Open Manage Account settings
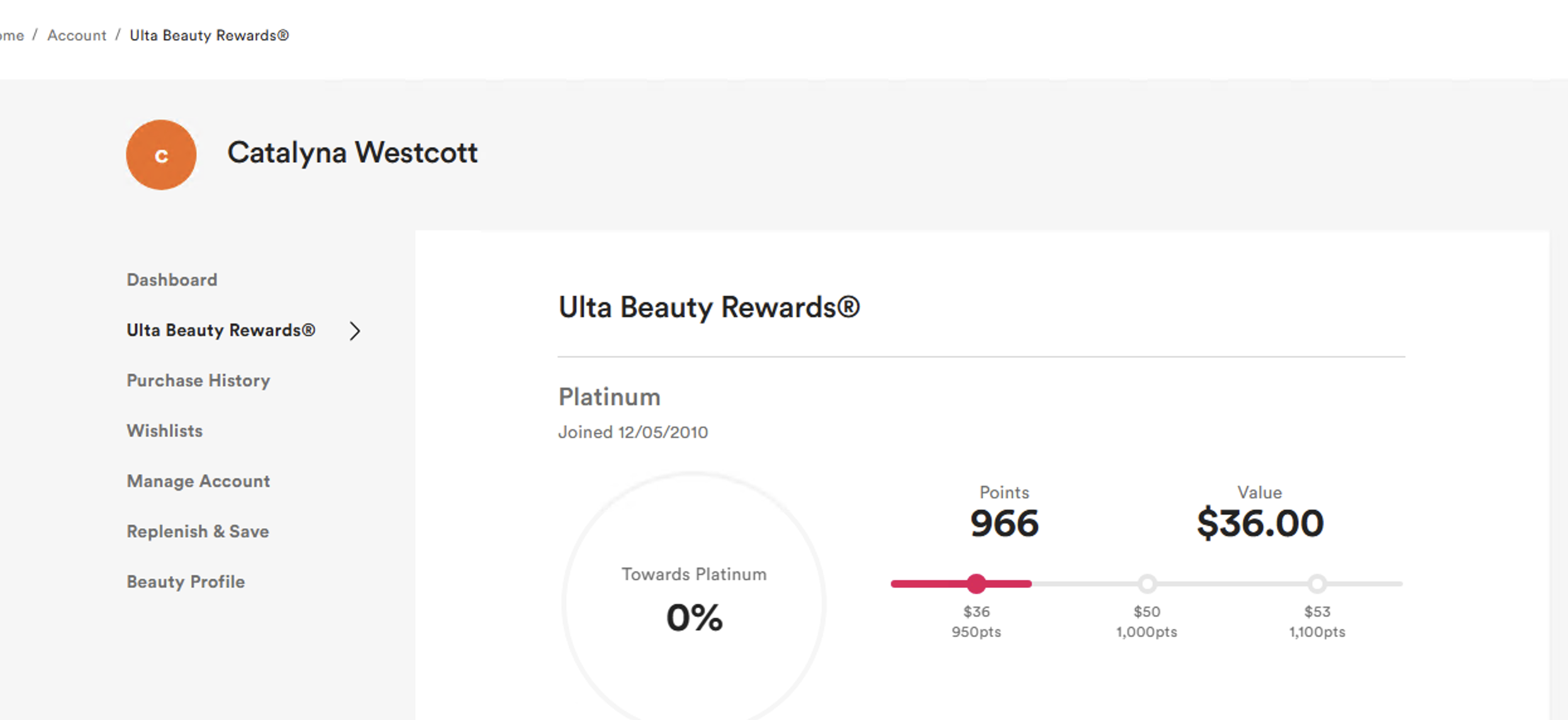The image size is (1568, 720). (x=198, y=481)
